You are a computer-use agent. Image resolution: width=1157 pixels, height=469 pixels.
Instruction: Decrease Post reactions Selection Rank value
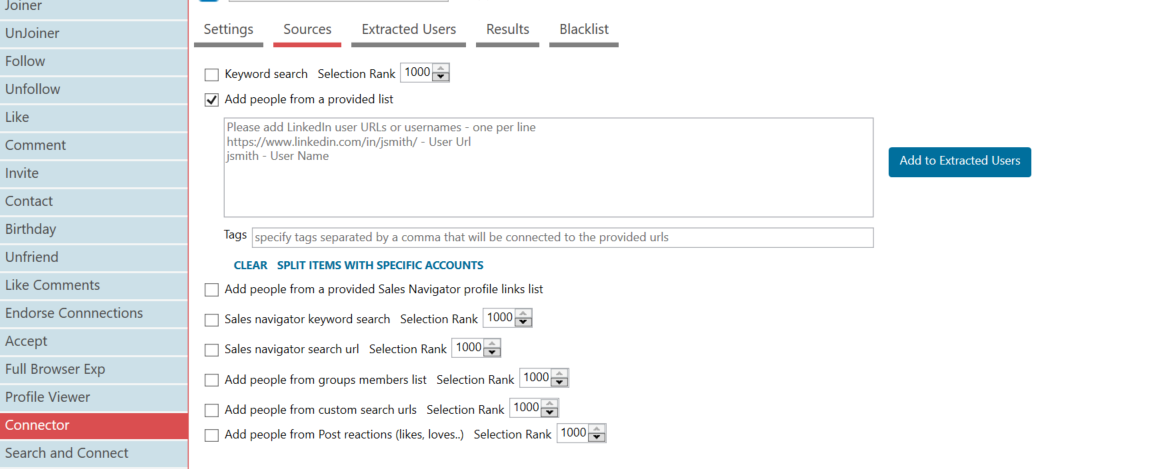click(x=597, y=437)
